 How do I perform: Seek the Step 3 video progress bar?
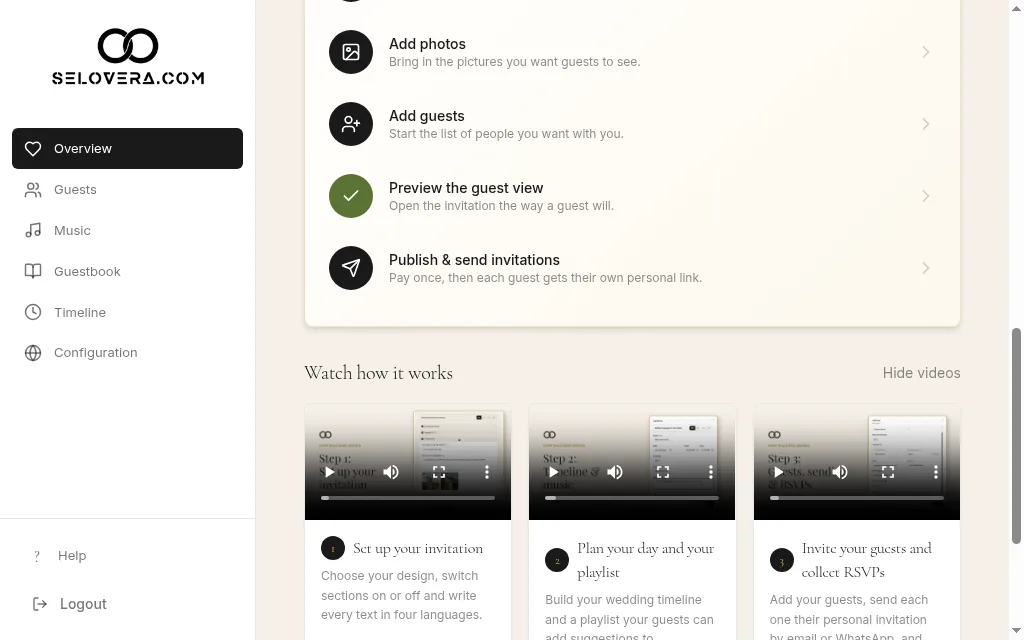coord(857,498)
